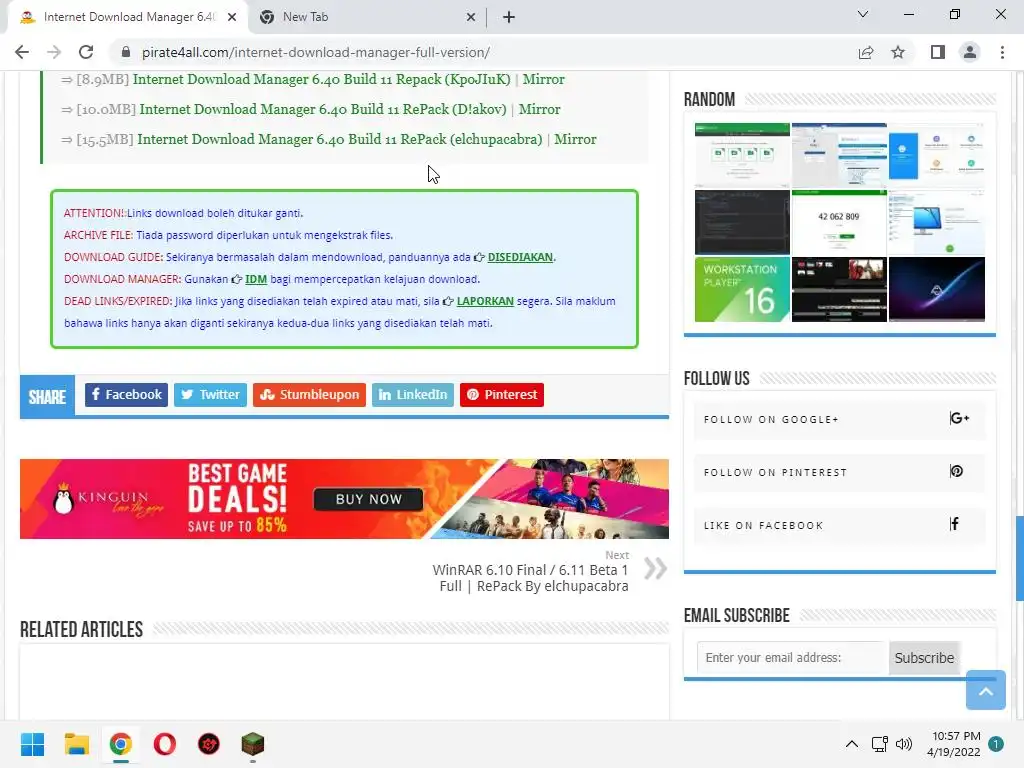1024x768 pixels.
Task: Click Kinguin Buy Now banner button
Action: [368, 499]
